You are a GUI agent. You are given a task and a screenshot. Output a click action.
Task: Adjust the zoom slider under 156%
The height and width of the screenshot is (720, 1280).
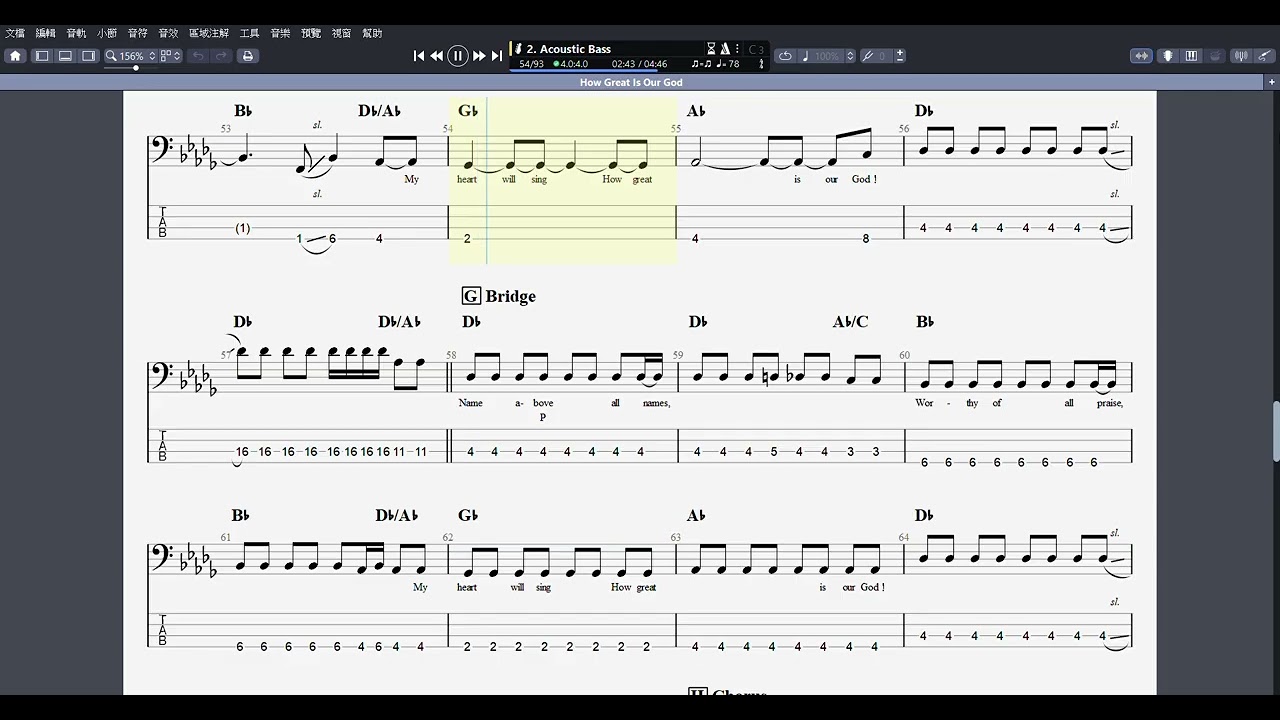[136, 67]
